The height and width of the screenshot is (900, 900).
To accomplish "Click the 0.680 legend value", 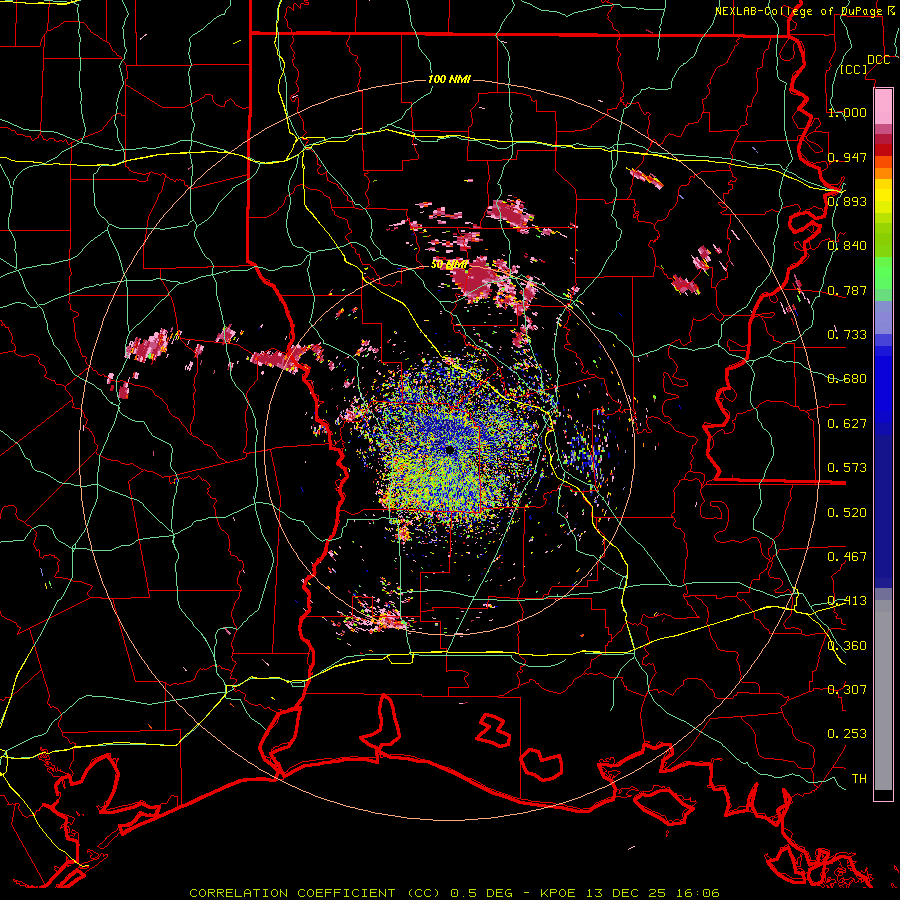I will tap(847, 379).
